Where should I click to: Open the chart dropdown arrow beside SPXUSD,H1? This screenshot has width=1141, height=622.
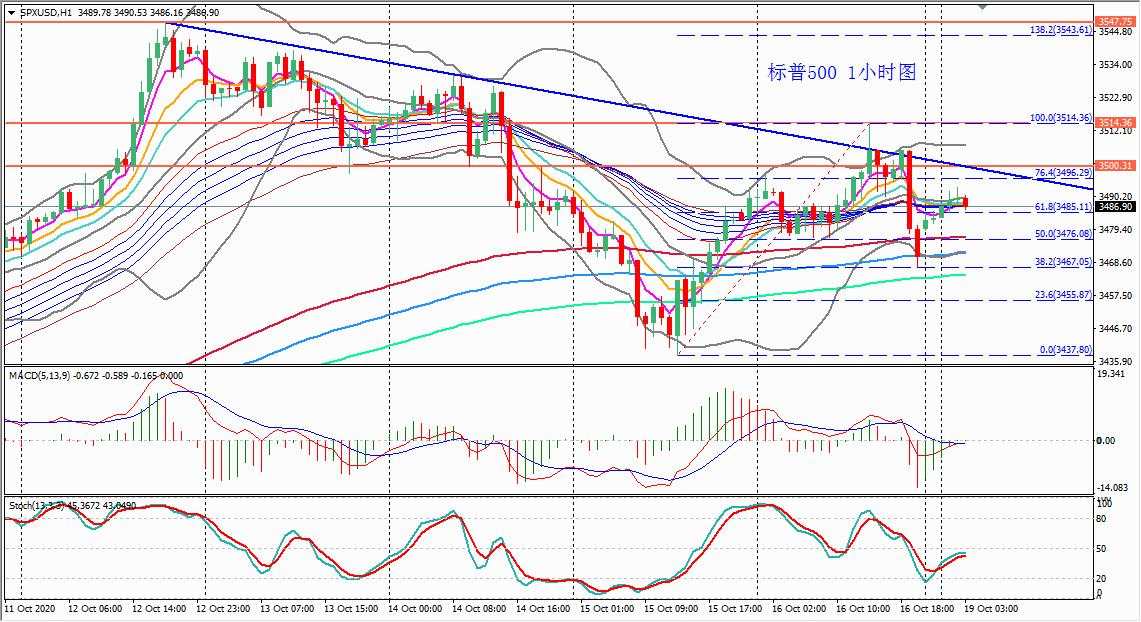[x=12, y=12]
